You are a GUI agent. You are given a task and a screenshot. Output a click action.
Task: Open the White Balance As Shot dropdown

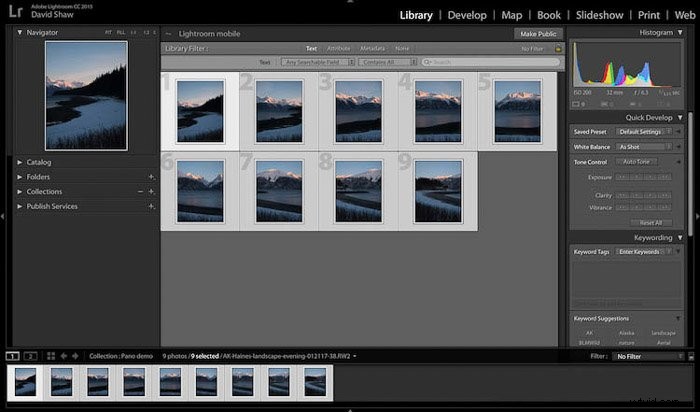tap(645, 147)
